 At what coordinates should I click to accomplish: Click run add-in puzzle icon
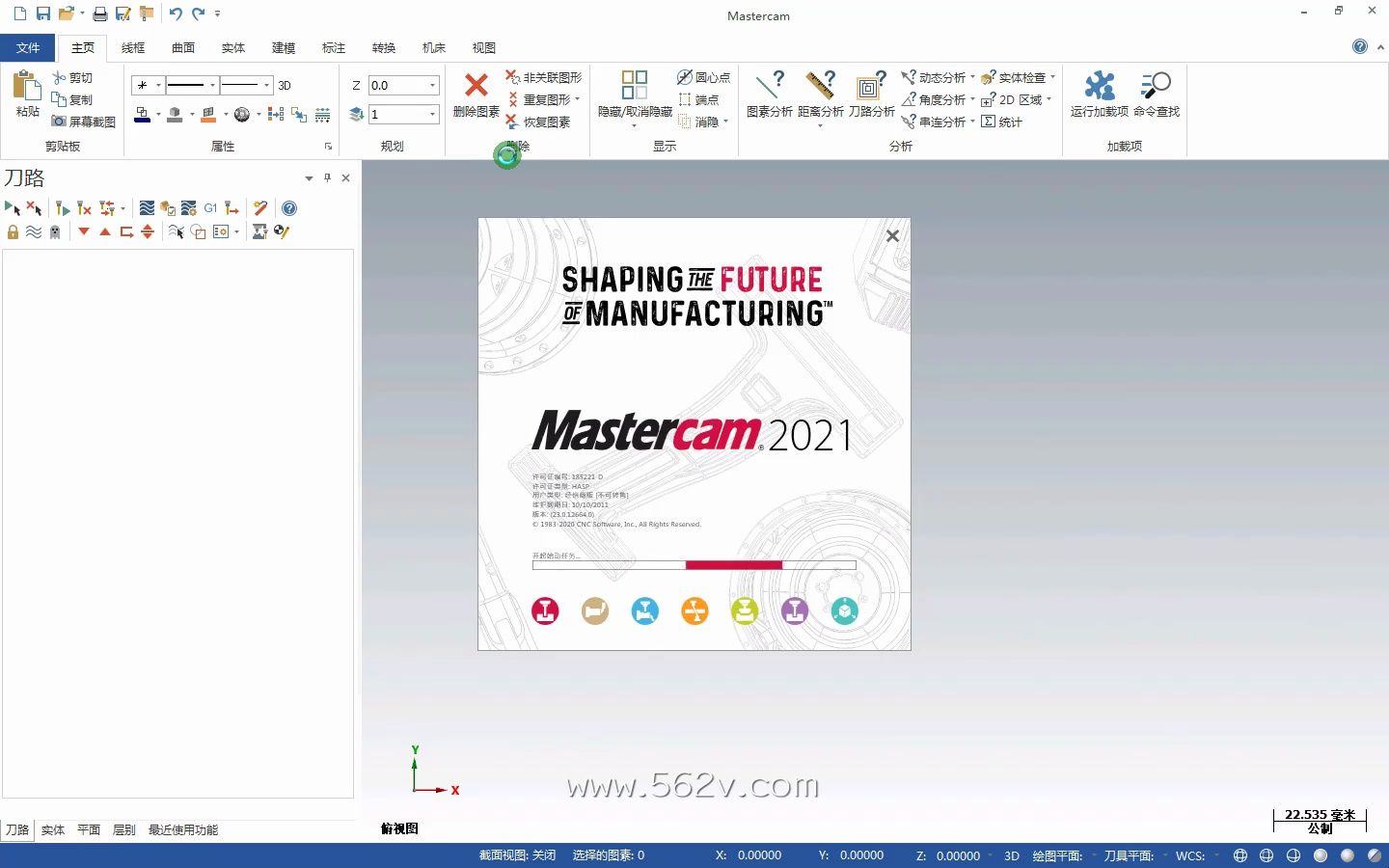[x=1099, y=95]
